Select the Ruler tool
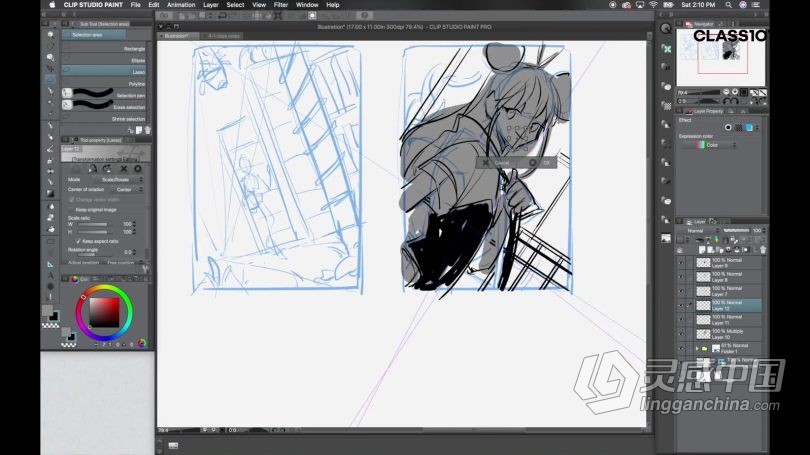The height and width of the screenshot is (455, 810). pos(50,264)
